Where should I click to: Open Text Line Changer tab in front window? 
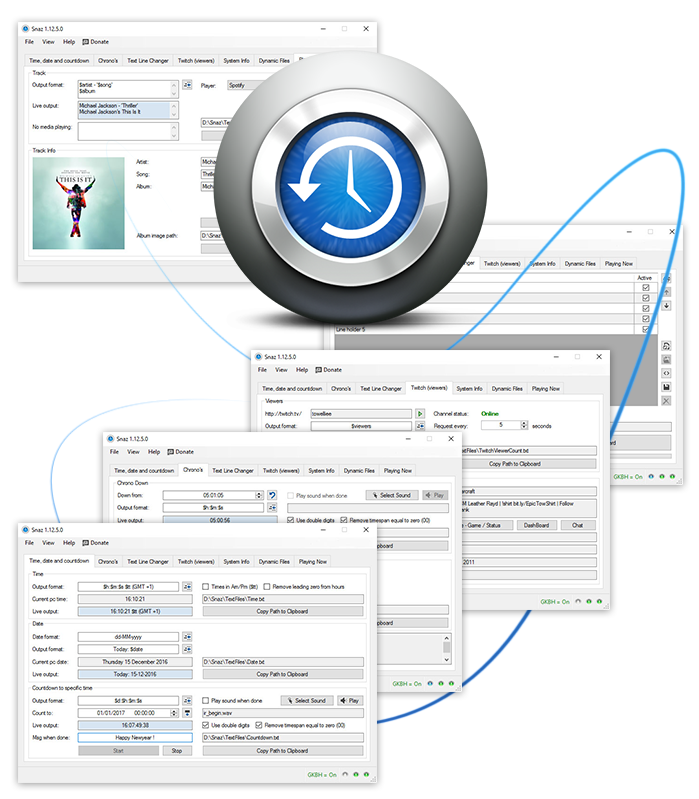pos(148,562)
